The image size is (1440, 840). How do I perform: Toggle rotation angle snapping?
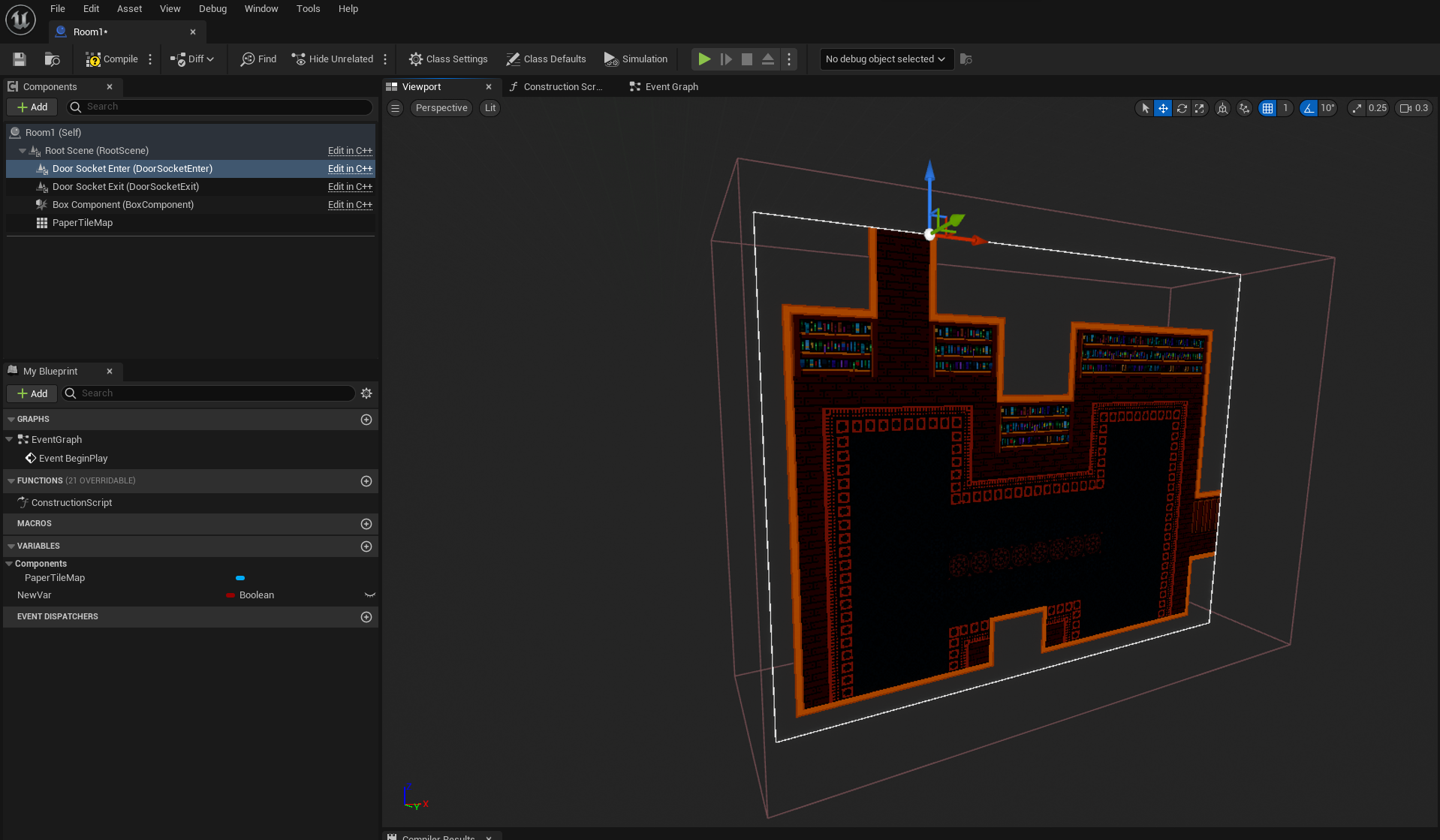[x=1309, y=108]
